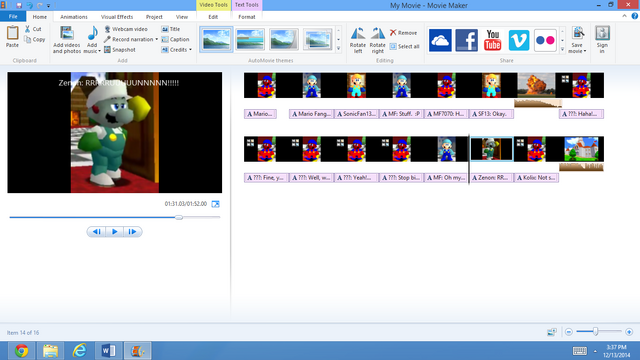
Task: Switch to the Animations tab
Action: (x=74, y=17)
